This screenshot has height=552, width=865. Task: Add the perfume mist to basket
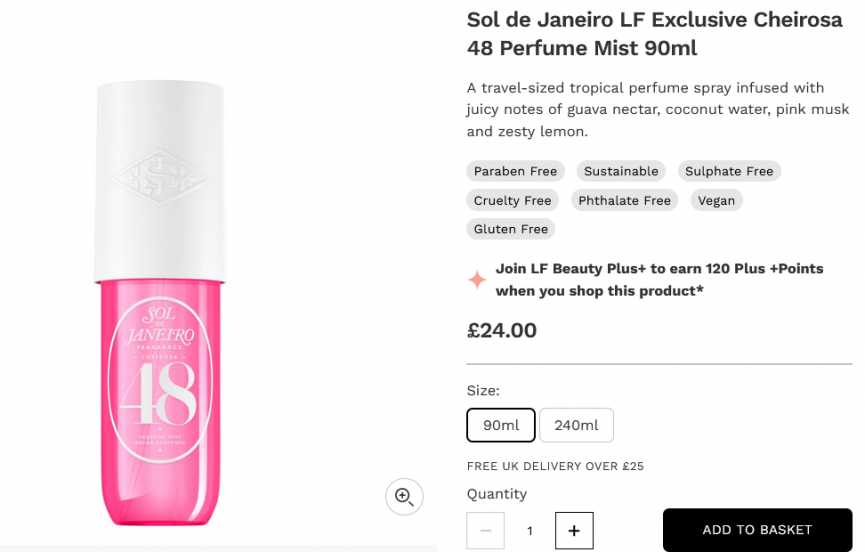[x=757, y=530]
